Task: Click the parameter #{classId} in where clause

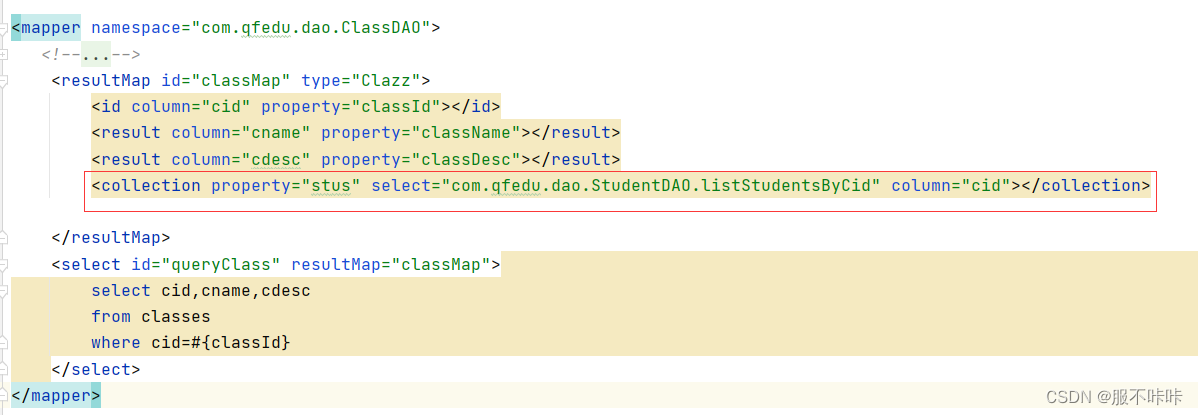Action: pos(241,343)
